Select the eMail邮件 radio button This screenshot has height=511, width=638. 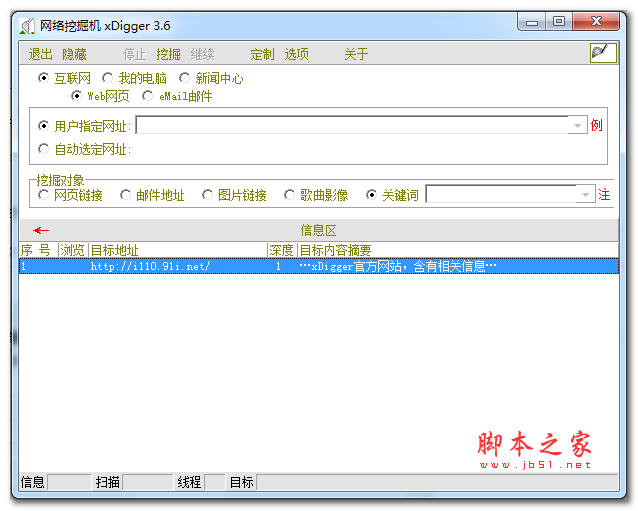click(147, 96)
